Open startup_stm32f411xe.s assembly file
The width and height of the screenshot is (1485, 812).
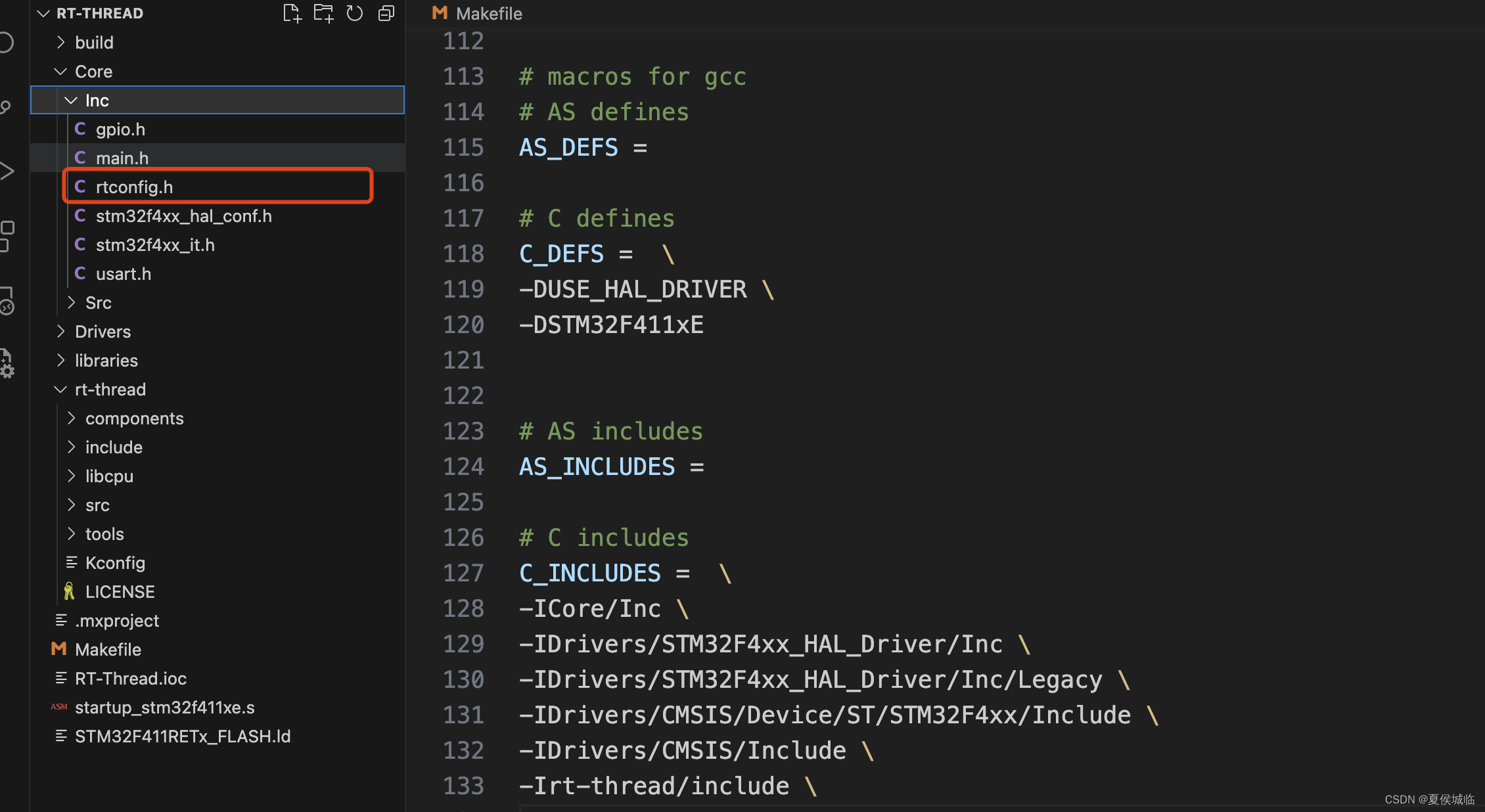(164, 708)
